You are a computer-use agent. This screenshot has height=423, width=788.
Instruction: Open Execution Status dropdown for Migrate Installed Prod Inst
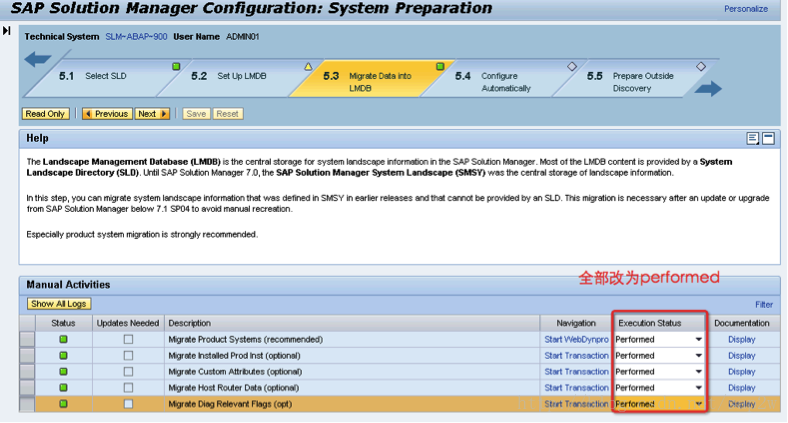coord(699,356)
